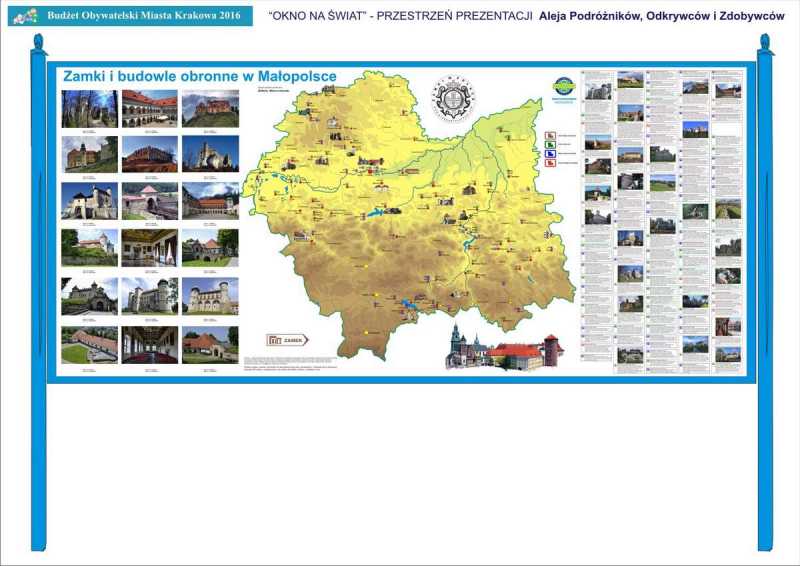
Task: Open the white castle ruins photo thumbnail
Action: 210,154
